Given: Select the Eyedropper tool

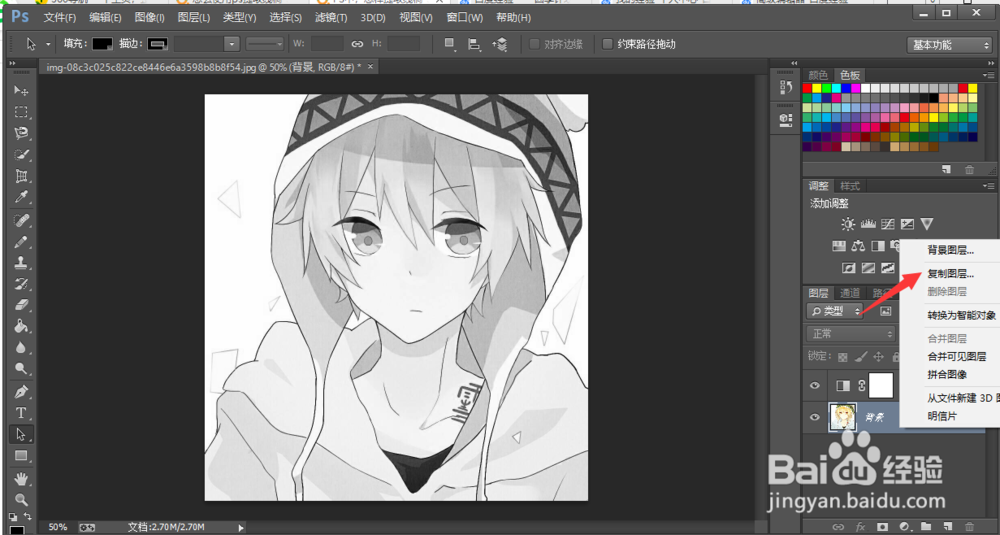Looking at the screenshot, I should [x=21, y=198].
